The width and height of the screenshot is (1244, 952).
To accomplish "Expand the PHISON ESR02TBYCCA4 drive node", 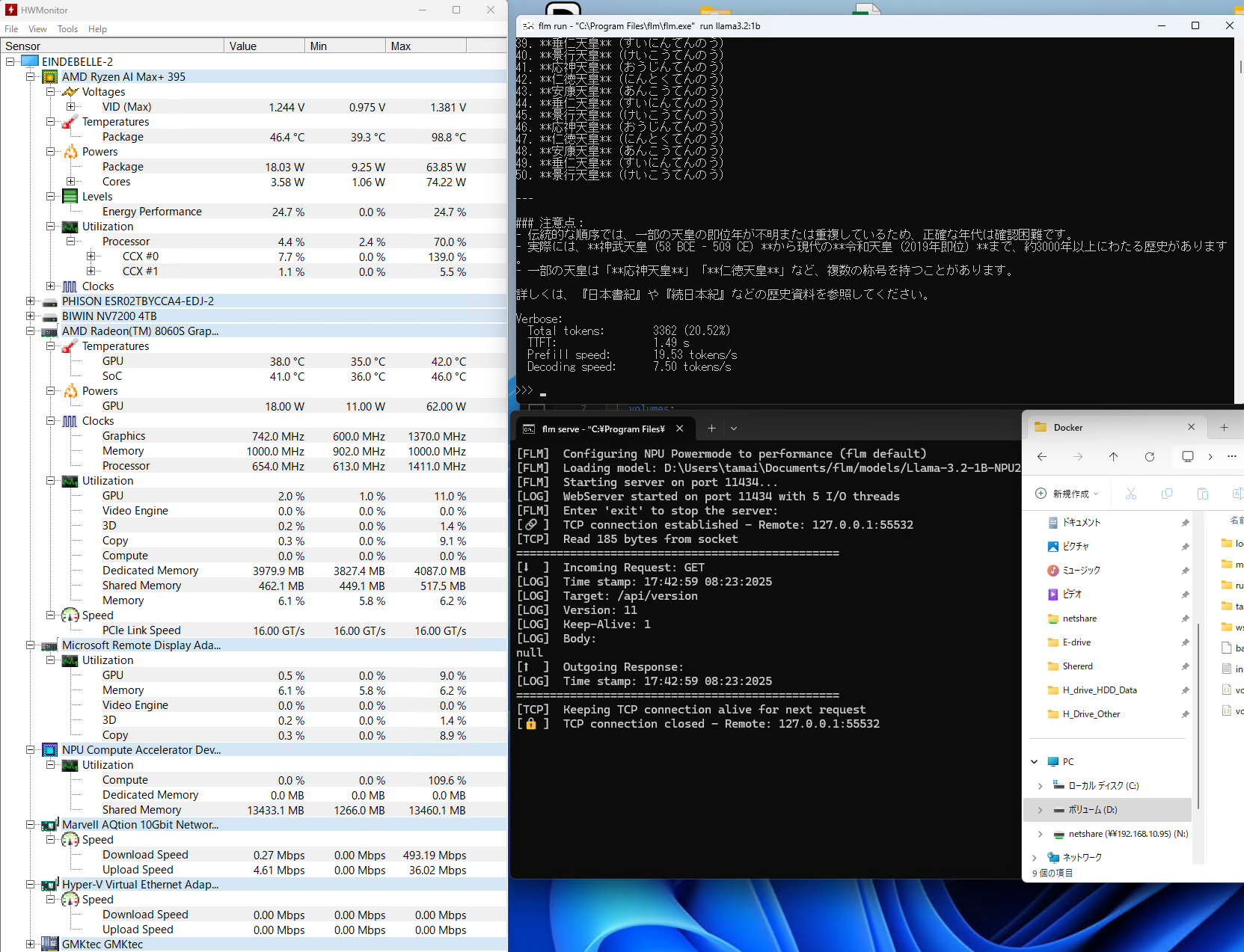I will [30, 301].
